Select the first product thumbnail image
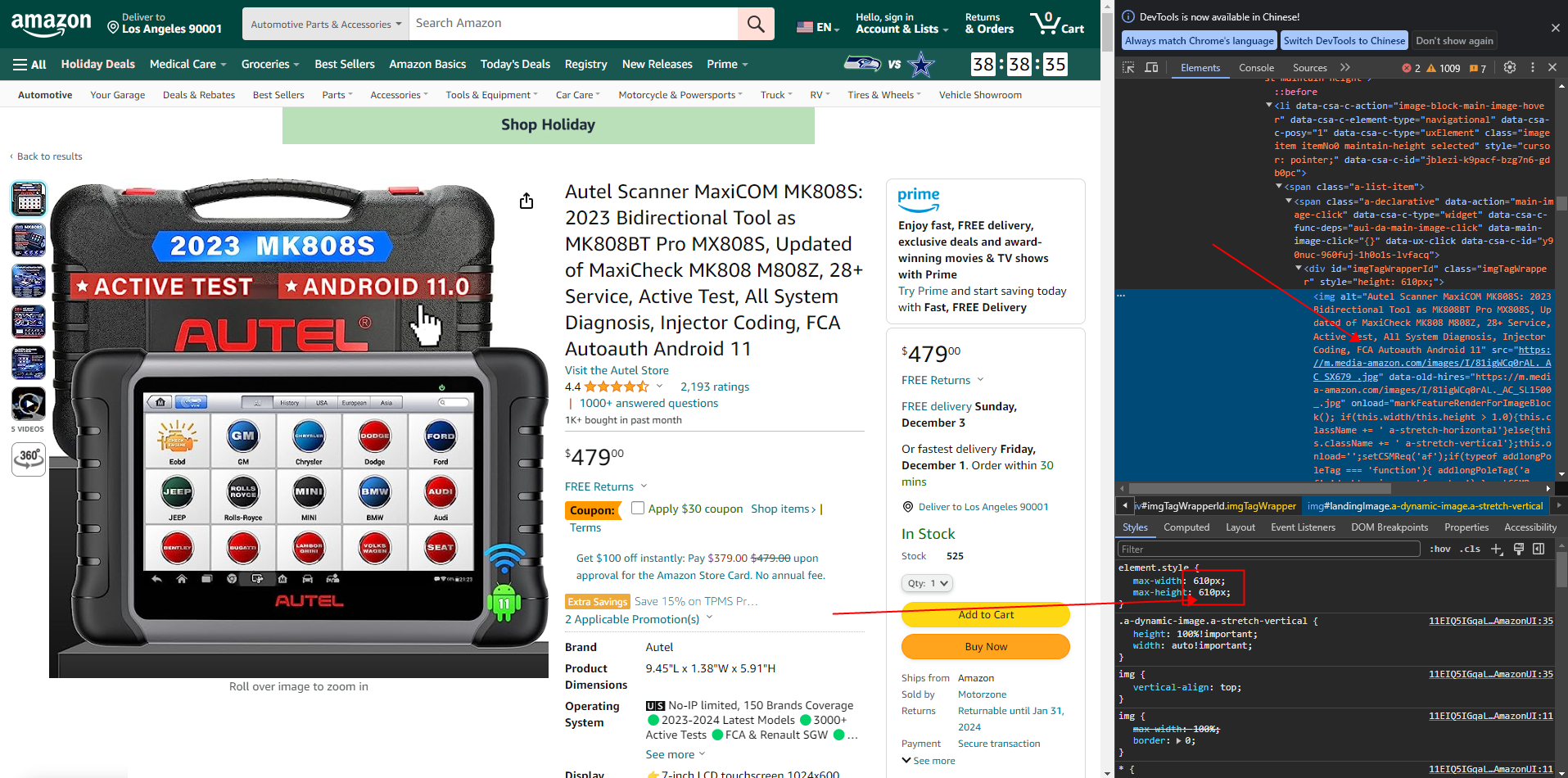This screenshot has height=778, width=1568. [29, 199]
